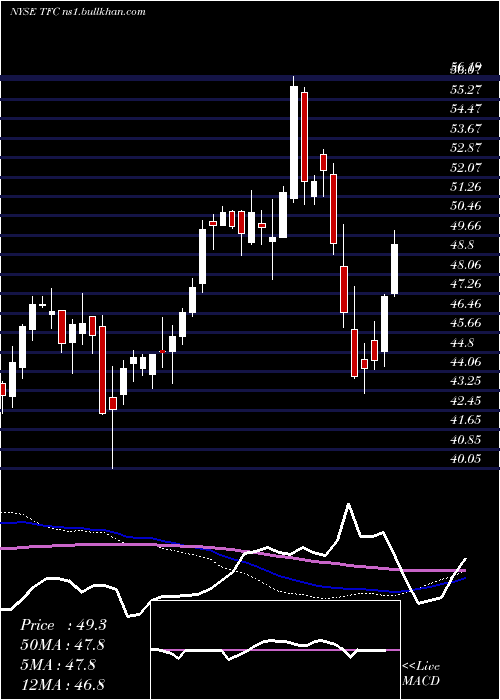The width and height of the screenshot is (500, 700).
Task: Select the 47.26 axis label
Action: pos(466,284)
